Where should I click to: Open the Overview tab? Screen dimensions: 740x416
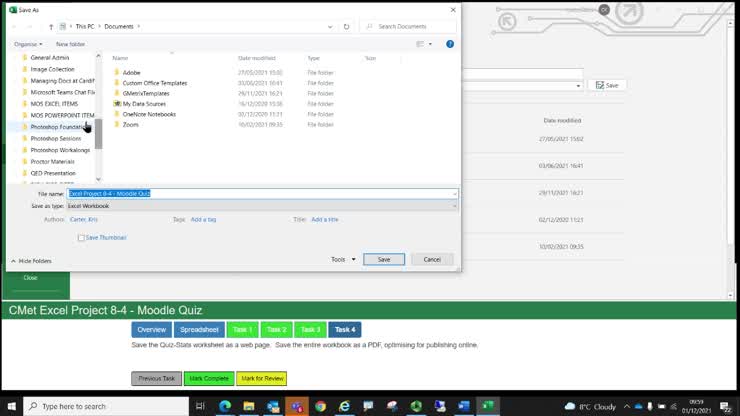click(151, 330)
